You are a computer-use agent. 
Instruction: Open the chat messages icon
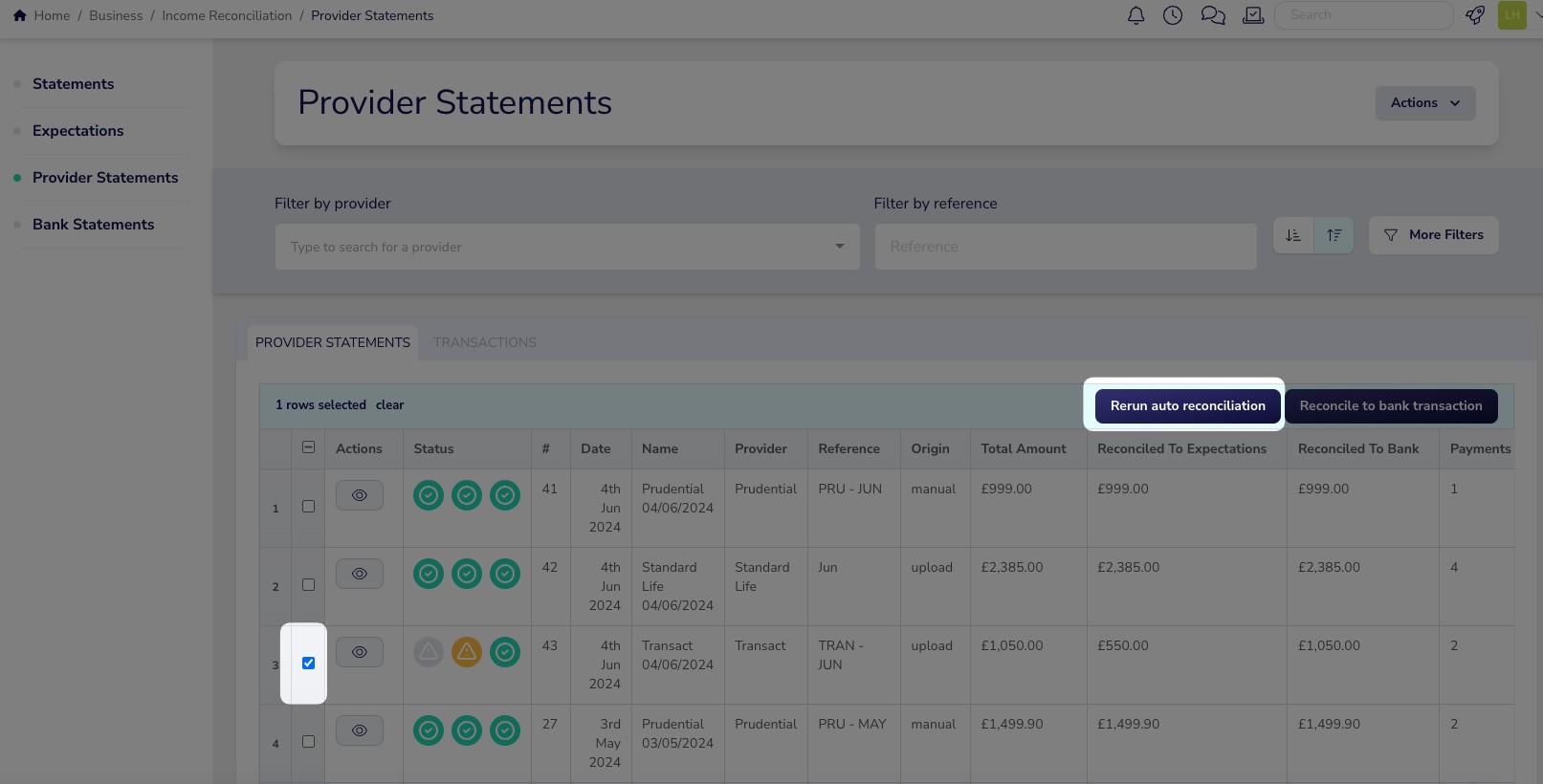(1213, 15)
